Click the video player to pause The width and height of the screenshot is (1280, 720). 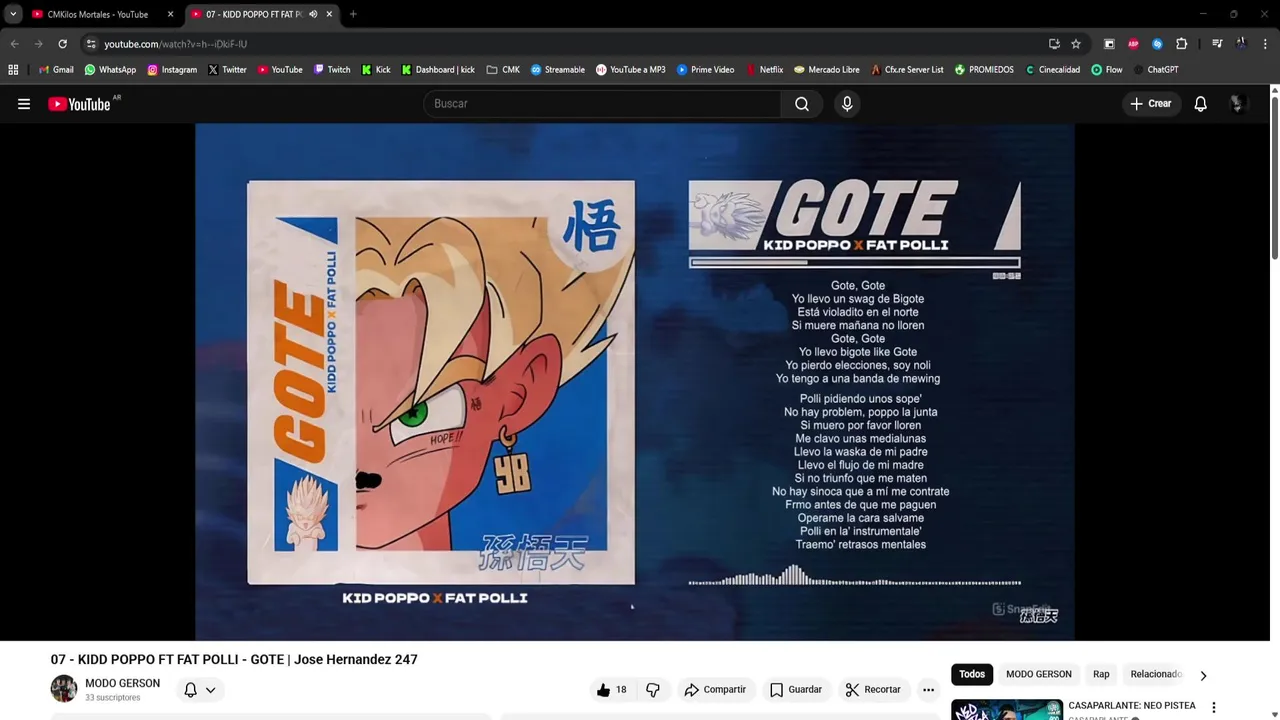pos(634,382)
